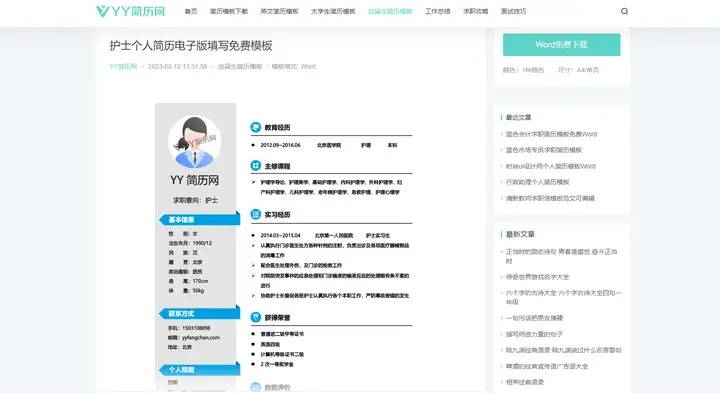The width and height of the screenshot is (720, 393).
Task: Click the 获得荣誉 section icon in the resume
Action: tap(256, 317)
